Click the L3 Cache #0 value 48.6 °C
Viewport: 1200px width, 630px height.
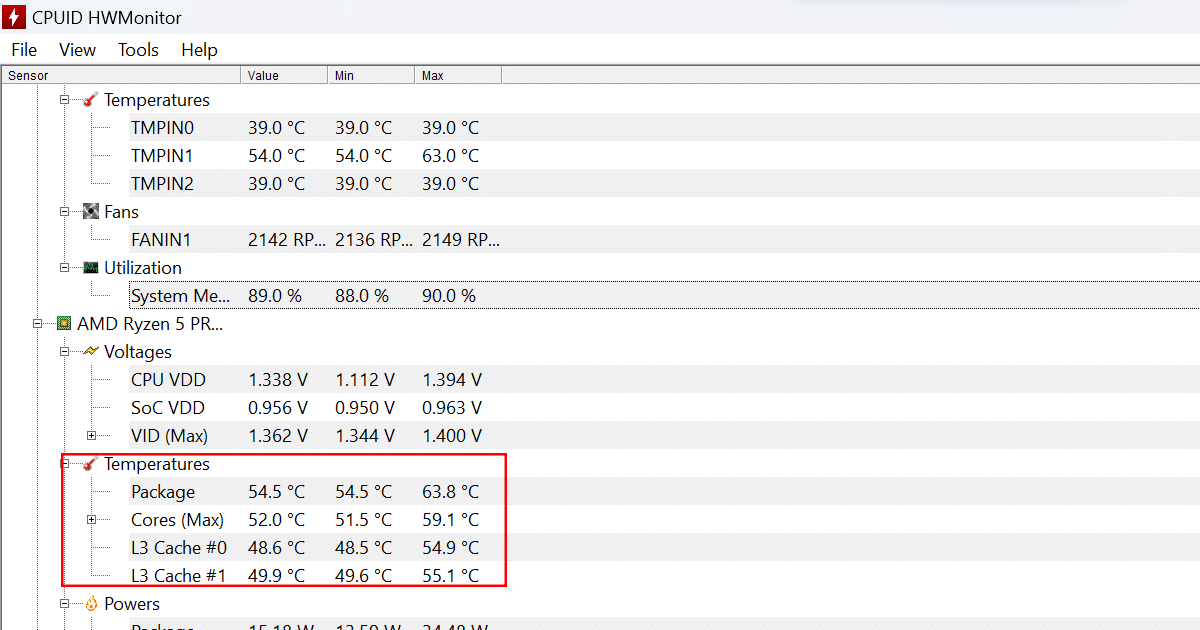[x=277, y=548]
